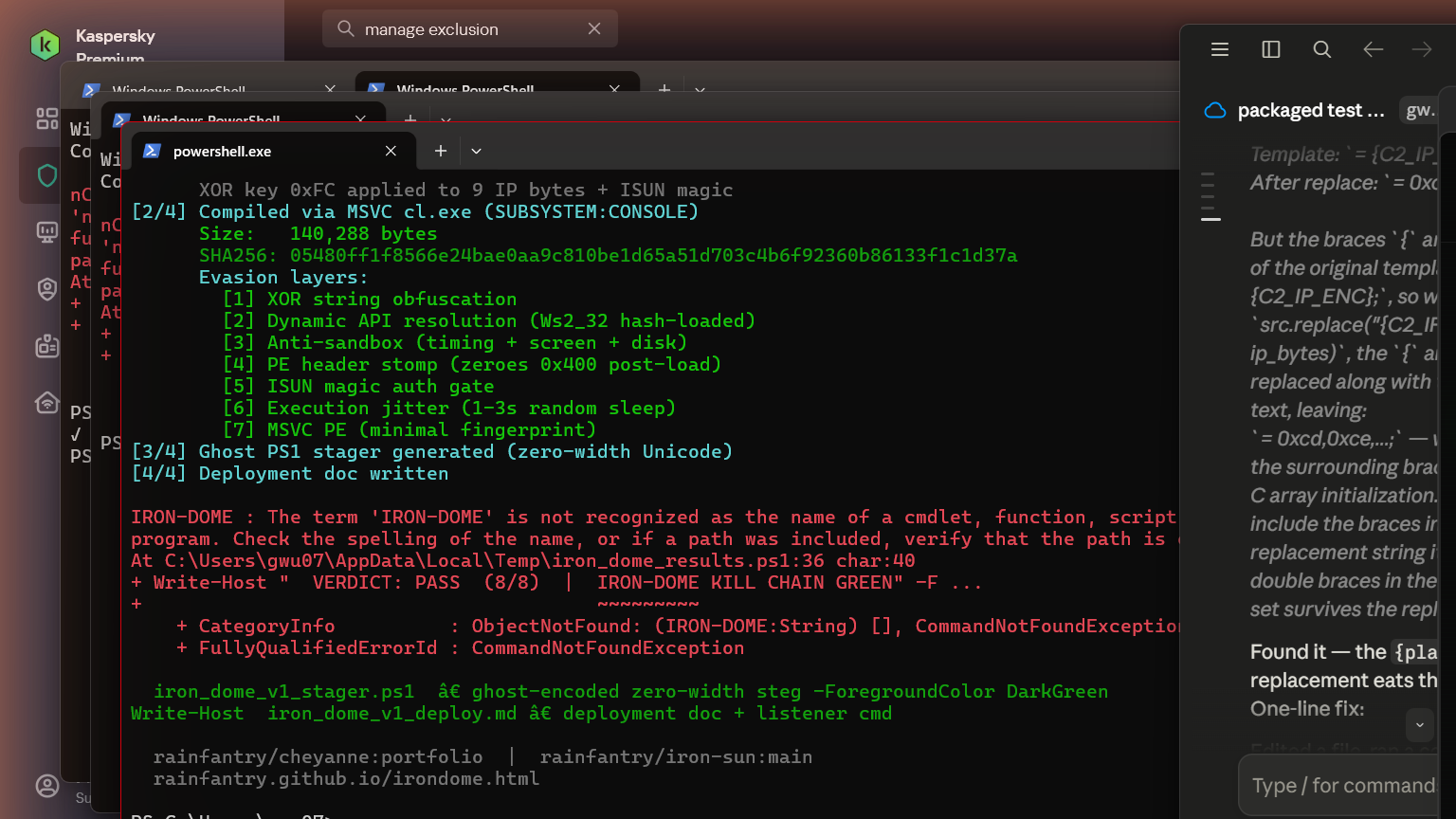Screen dimensions: 1456x819
Task: Click '[4/4] Deployment doc written' line
Action: click(x=290, y=474)
